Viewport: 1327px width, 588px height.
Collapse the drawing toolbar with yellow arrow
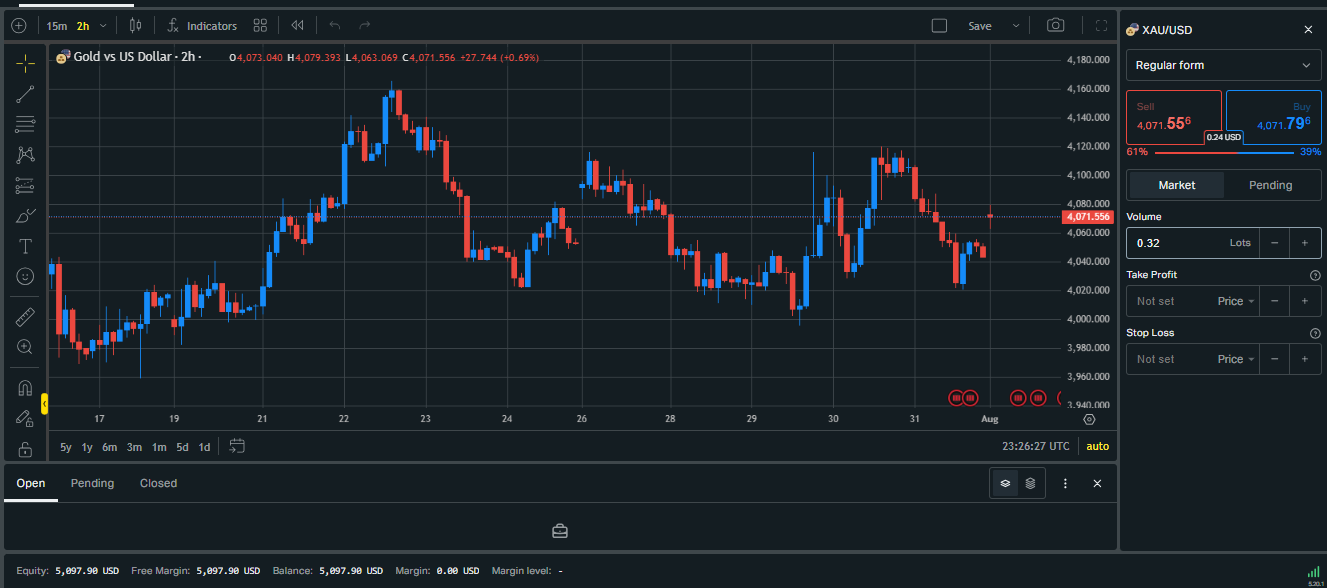click(44, 403)
